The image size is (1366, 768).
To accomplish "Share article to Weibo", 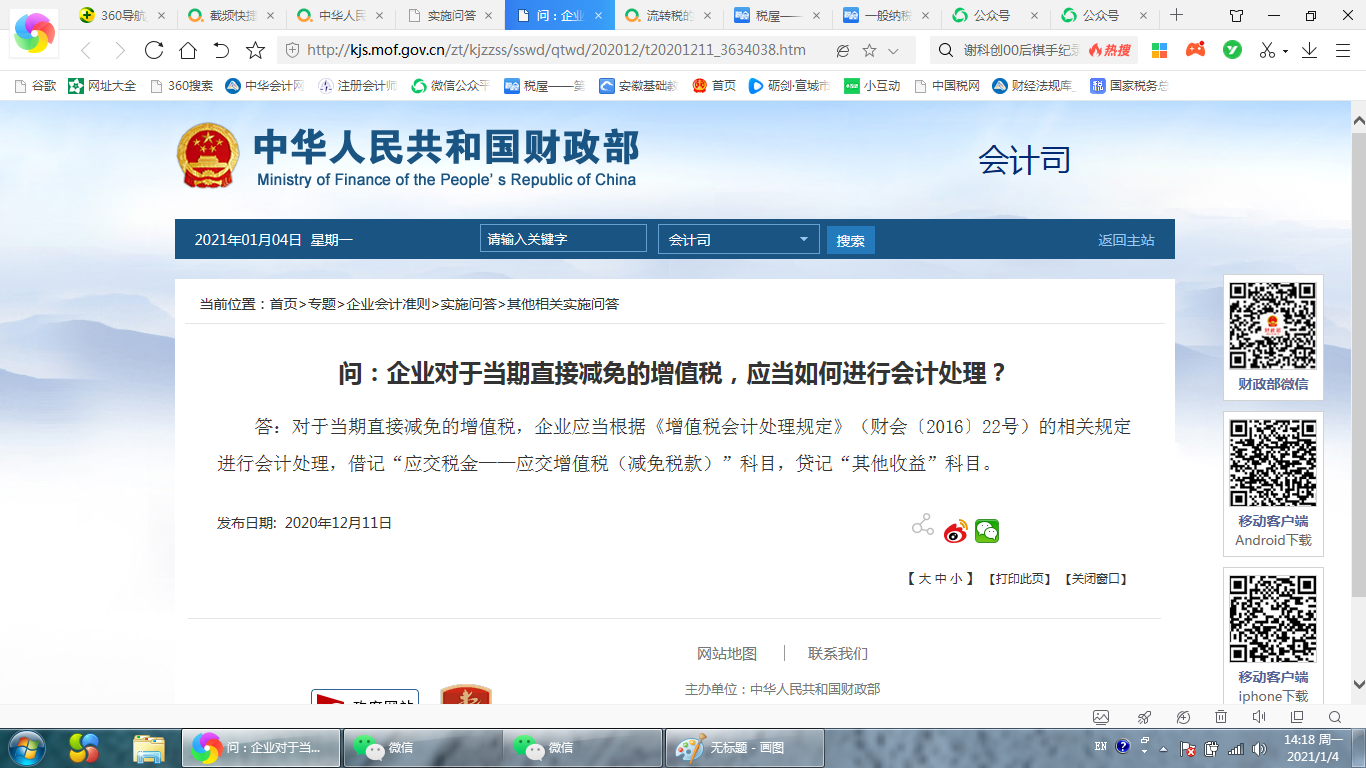I will (x=956, y=532).
